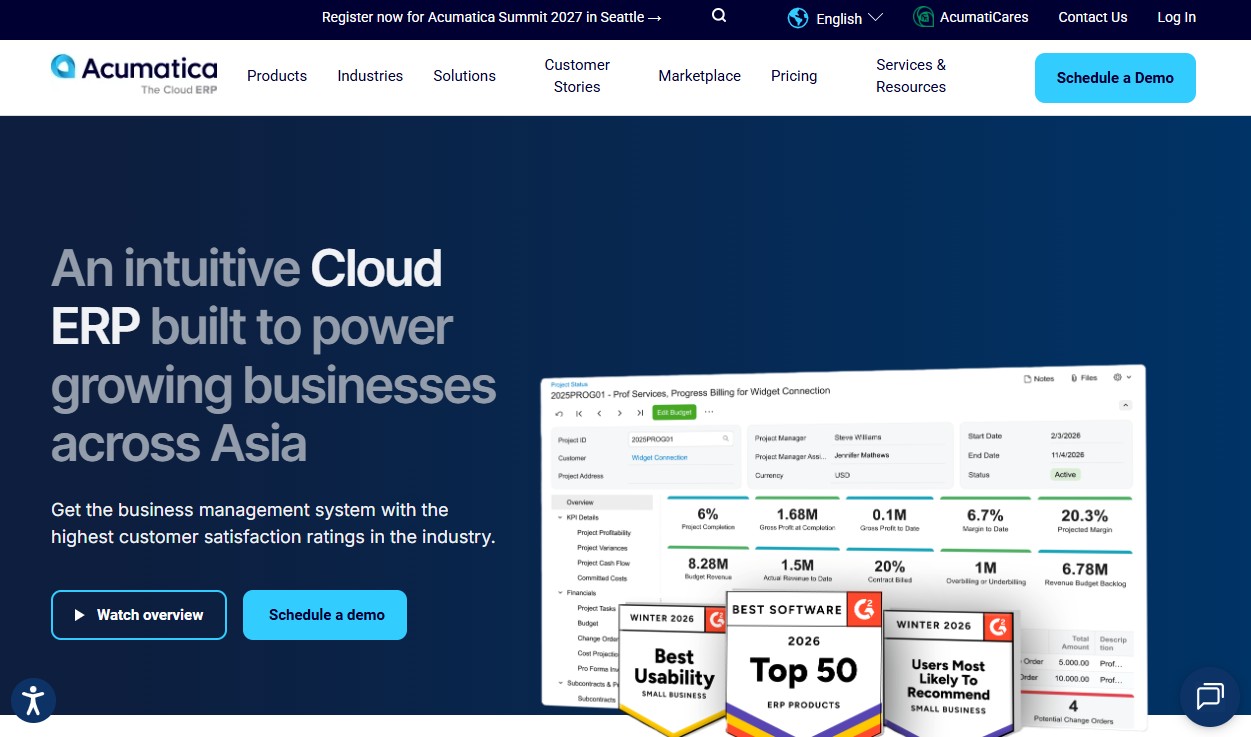
Task: Open the live chat bubble icon
Action: pyautogui.click(x=1210, y=695)
